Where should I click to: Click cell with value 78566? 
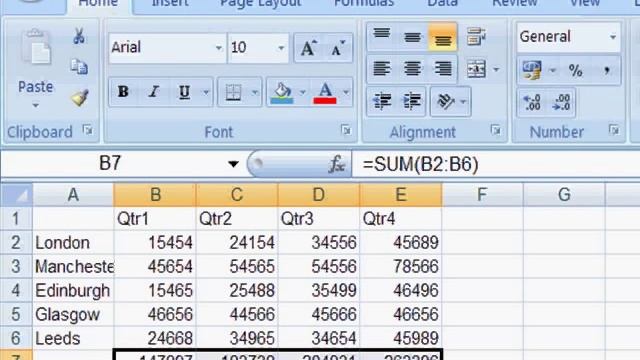click(401, 267)
